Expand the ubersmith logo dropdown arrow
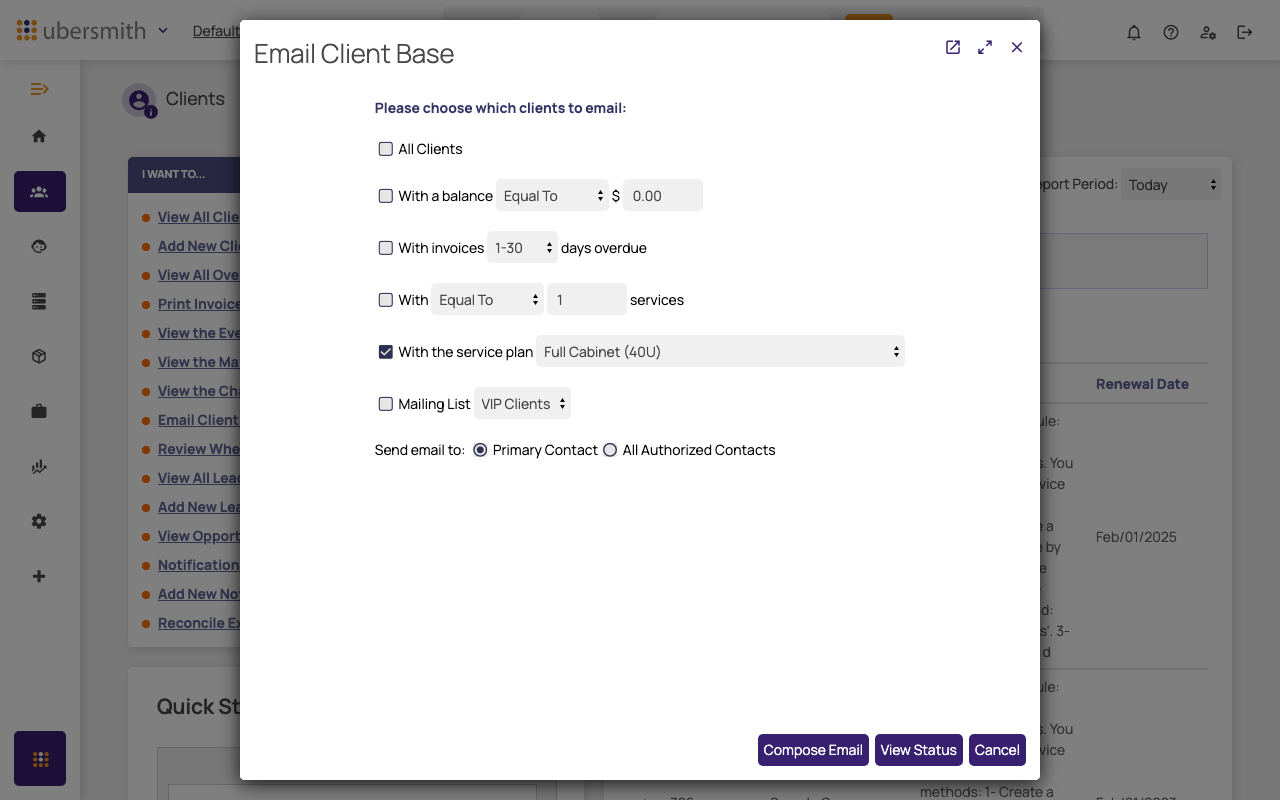Viewport: 1280px width, 800px height. coord(163,31)
